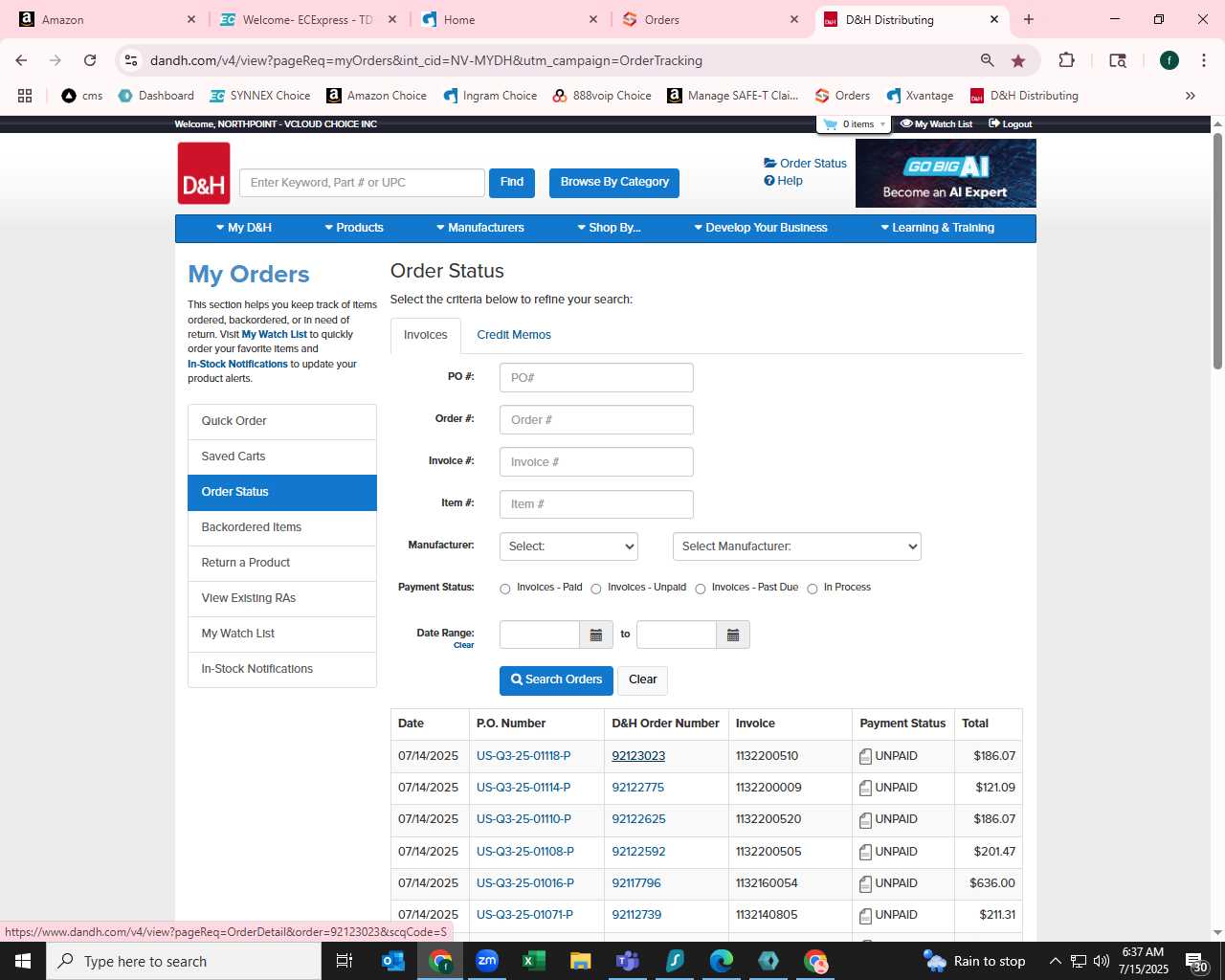Screen dimensions: 1225x980
Task: Click invoice document icon for order 92122592
Action: coord(865,853)
